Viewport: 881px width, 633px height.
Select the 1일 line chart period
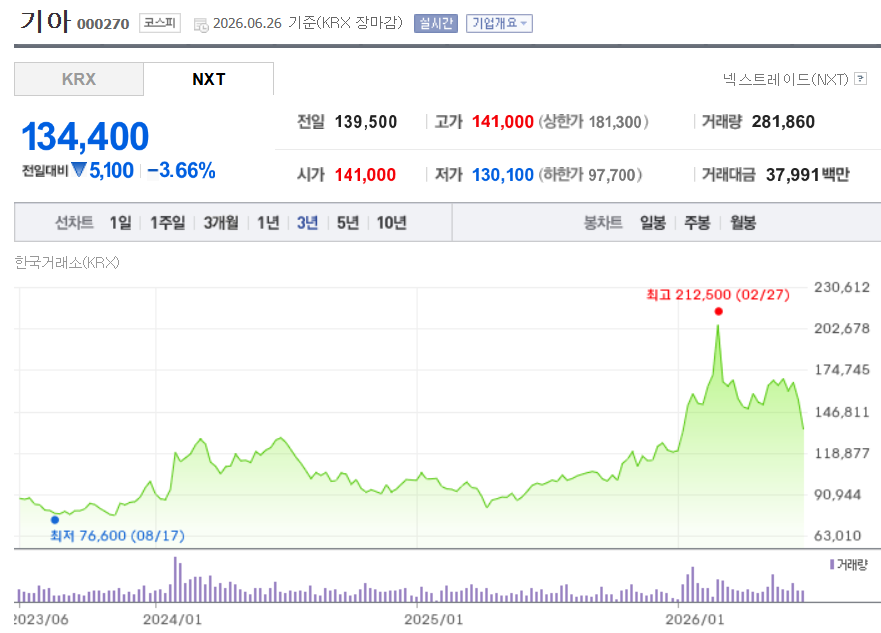tap(120, 223)
